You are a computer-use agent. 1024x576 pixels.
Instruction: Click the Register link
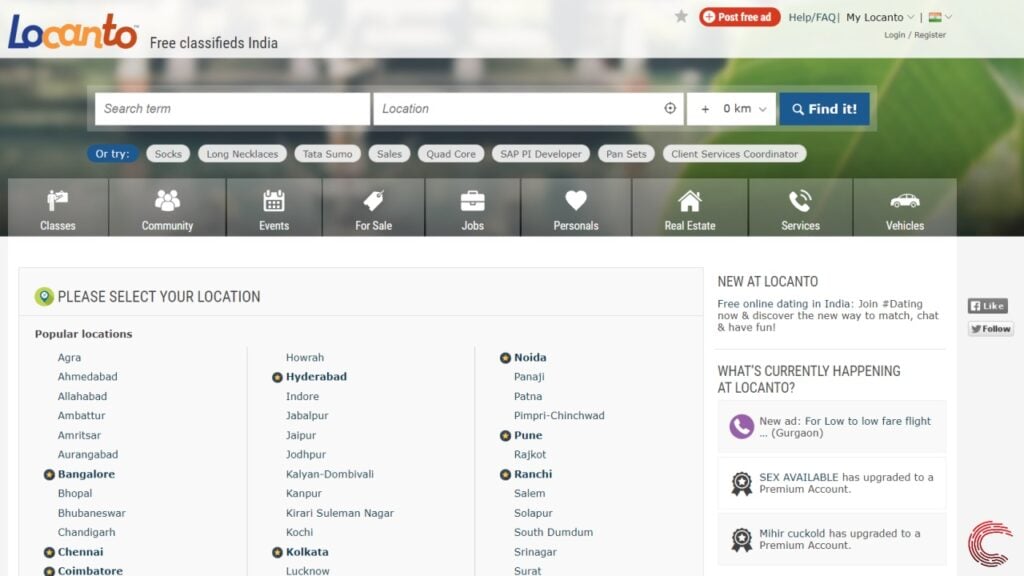tap(930, 35)
